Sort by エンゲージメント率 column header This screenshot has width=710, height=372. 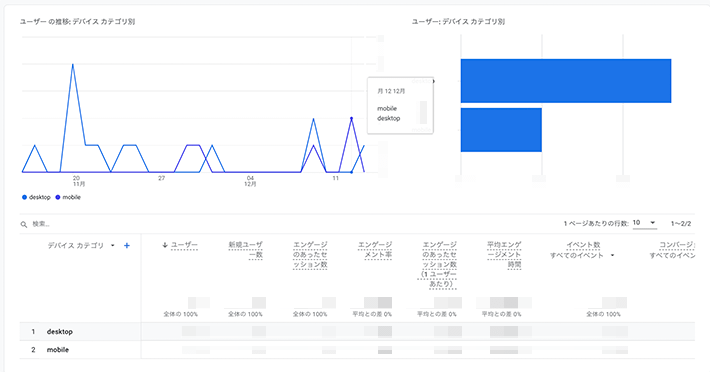[375, 250]
